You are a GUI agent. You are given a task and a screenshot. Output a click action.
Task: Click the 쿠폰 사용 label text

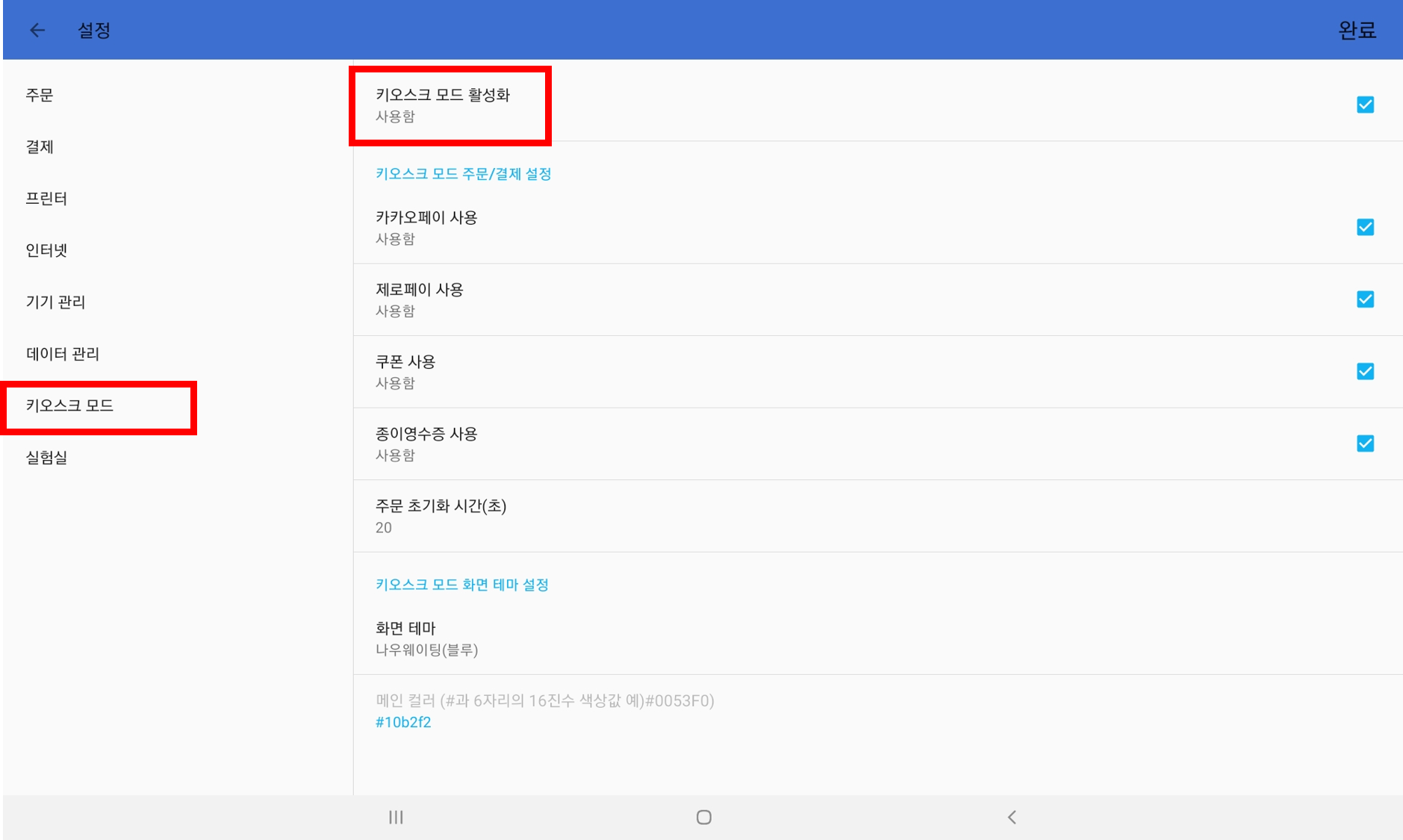[405, 361]
